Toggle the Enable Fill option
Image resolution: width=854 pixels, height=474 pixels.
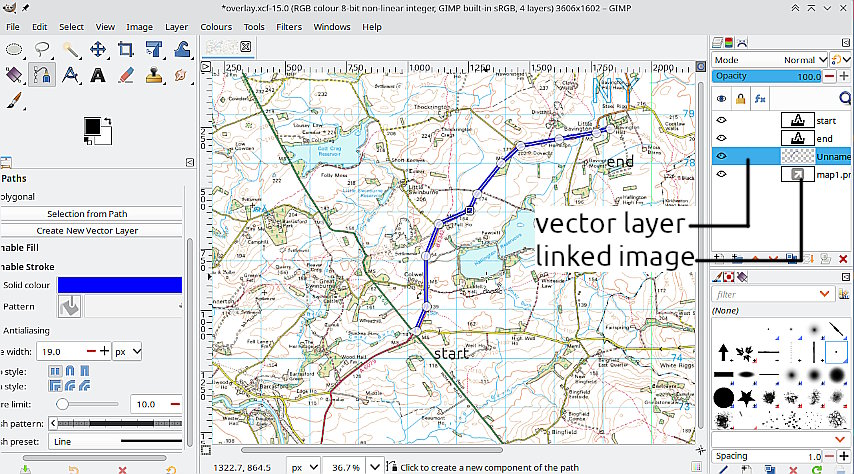[20, 248]
